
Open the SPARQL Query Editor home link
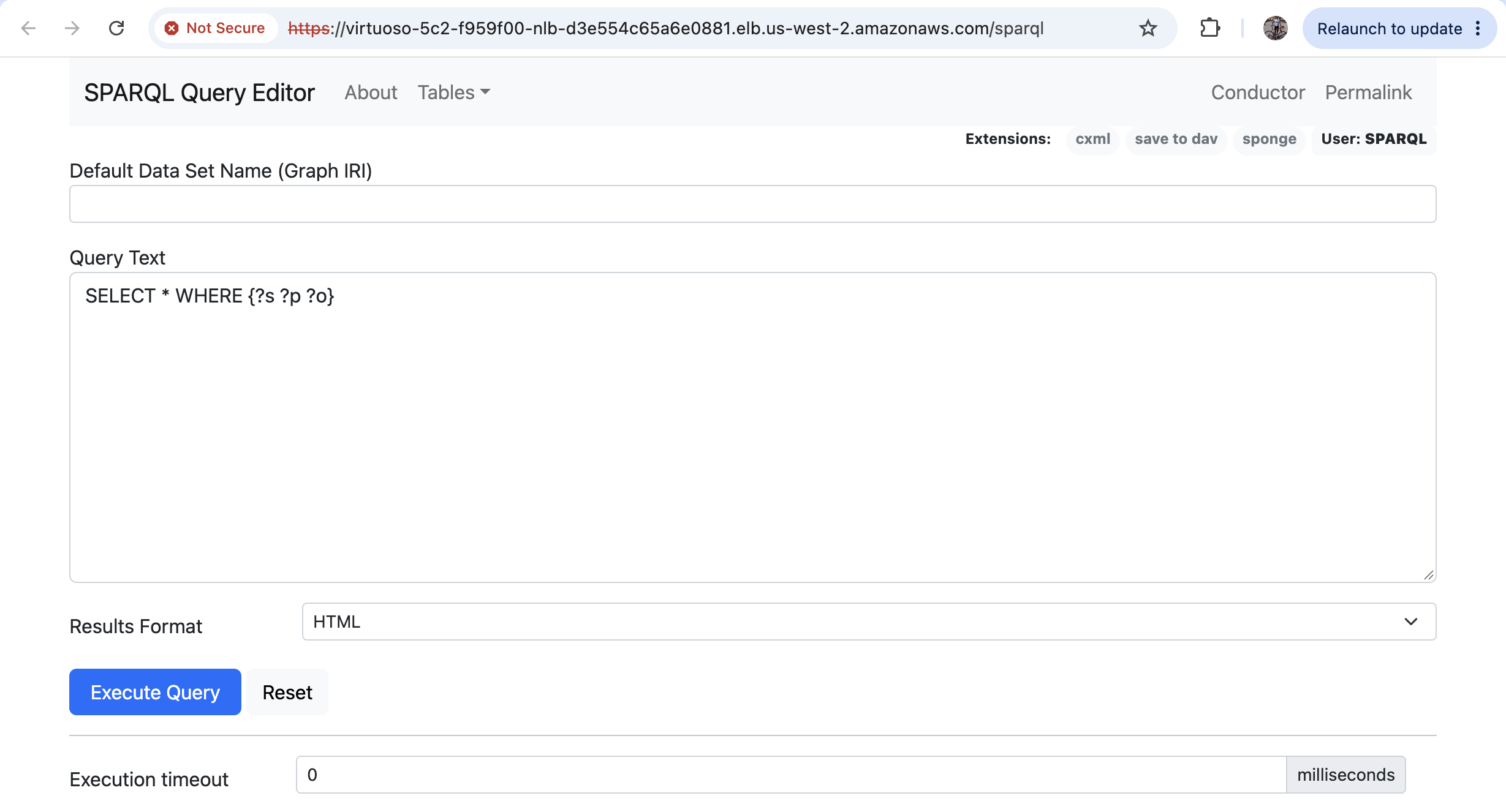click(x=199, y=92)
